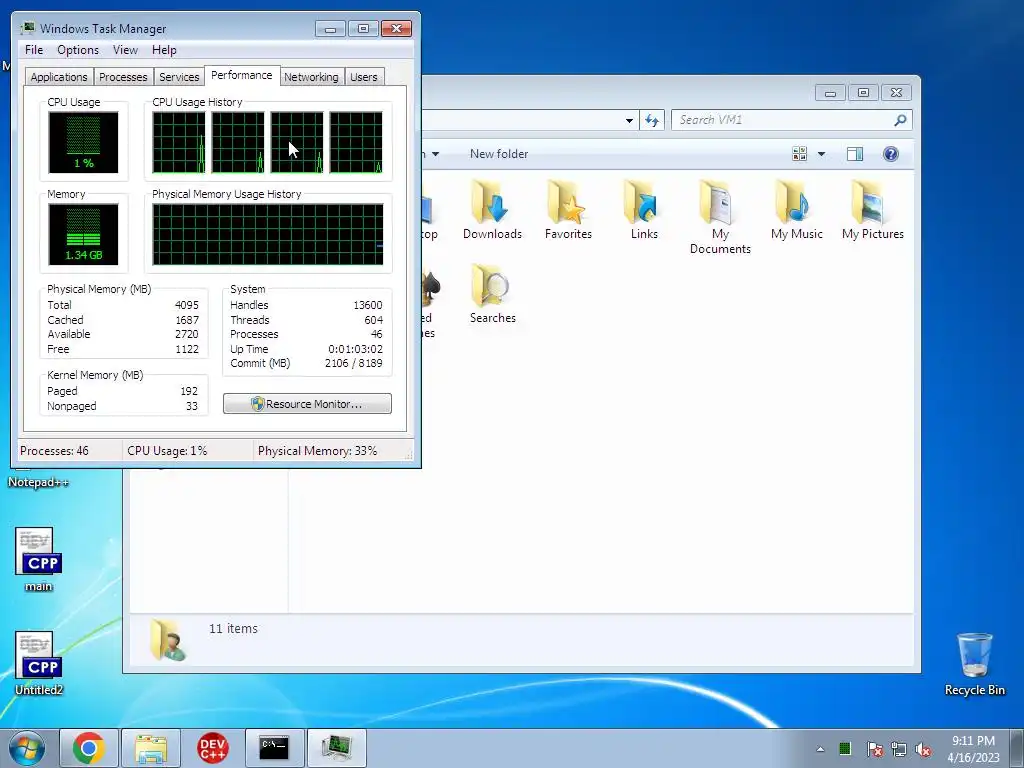This screenshot has width=1024, height=768.
Task: Open the partially hidden toolbar dropdown left of New folder
Action: click(434, 154)
